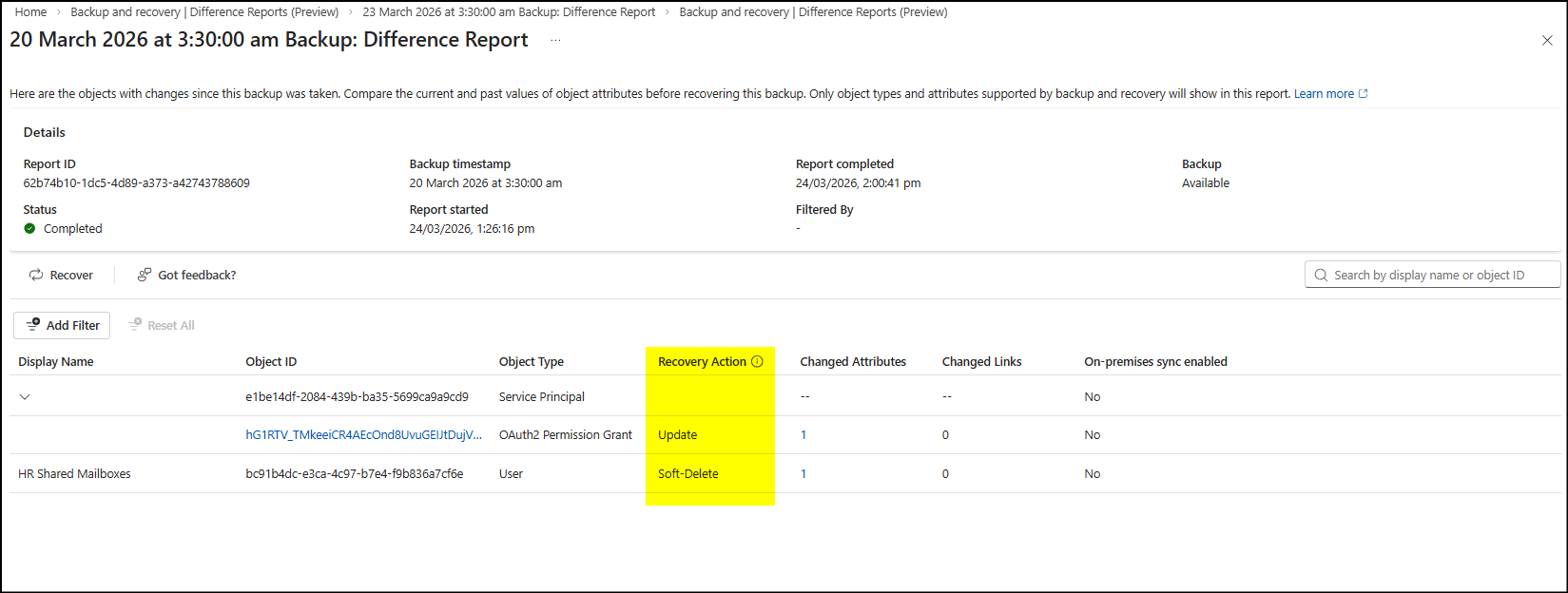Click the Soft-Delete recovery action cell

click(x=687, y=473)
